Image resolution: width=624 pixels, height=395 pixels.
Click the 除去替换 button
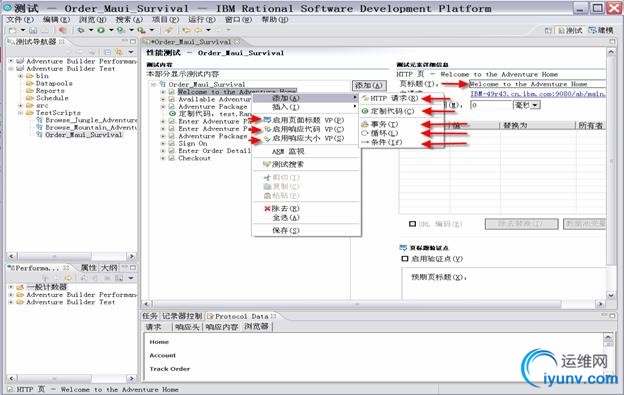click(x=521, y=224)
